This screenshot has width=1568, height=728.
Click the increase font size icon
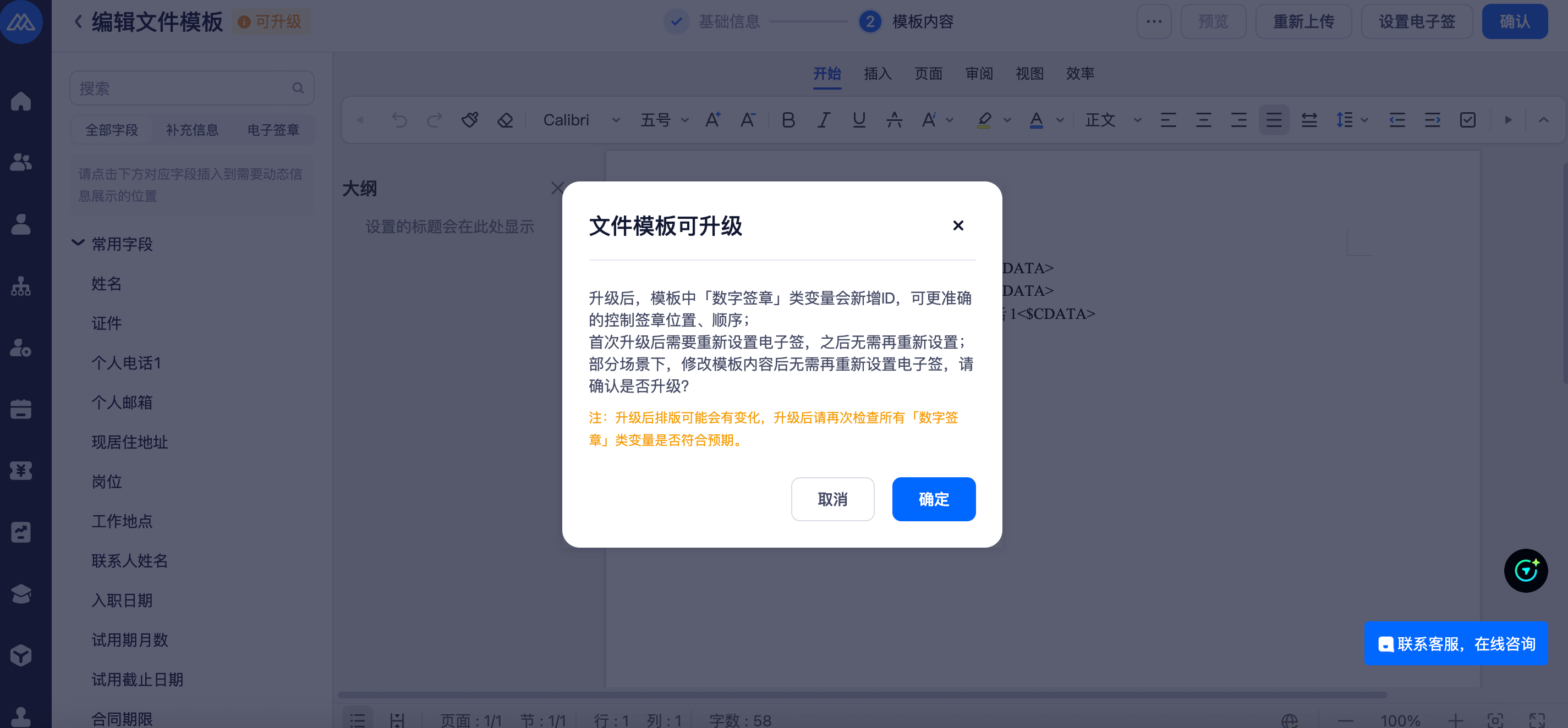[x=712, y=120]
